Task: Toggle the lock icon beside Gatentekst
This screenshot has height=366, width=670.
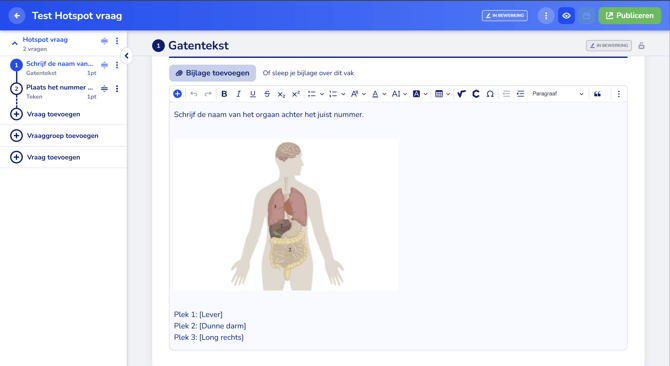Action: 641,46
